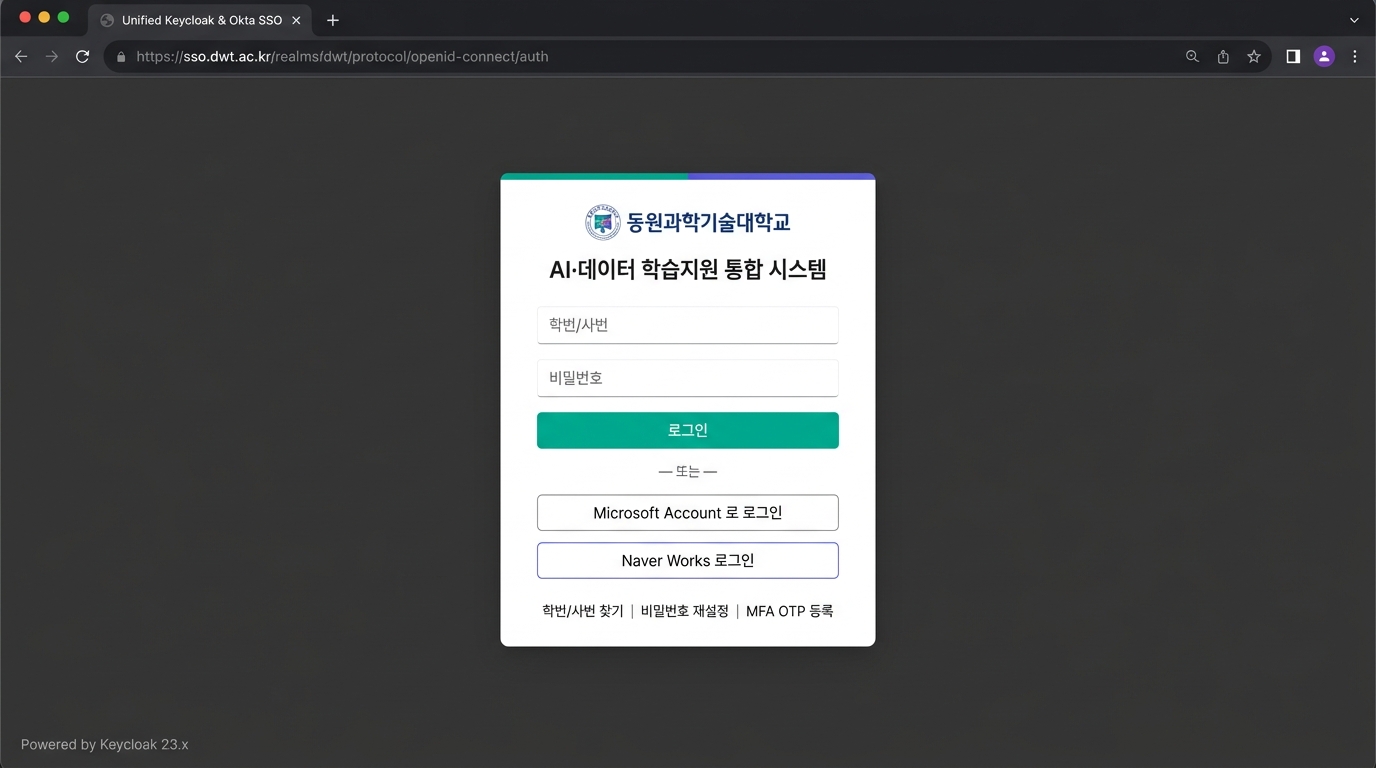This screenshot has width=1376, height=768.
Task: Click the green macOS maximize window button
Action: (x=63, y=18)
